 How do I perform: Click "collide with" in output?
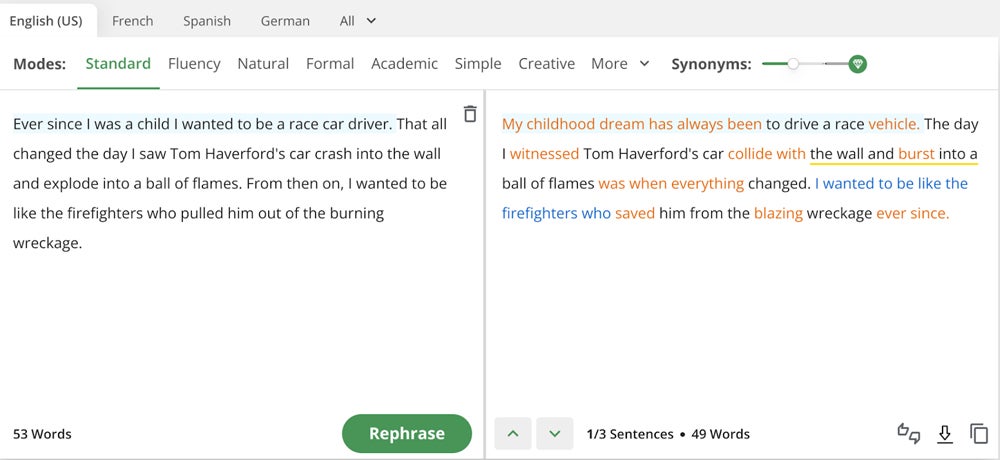click(767, 154)
